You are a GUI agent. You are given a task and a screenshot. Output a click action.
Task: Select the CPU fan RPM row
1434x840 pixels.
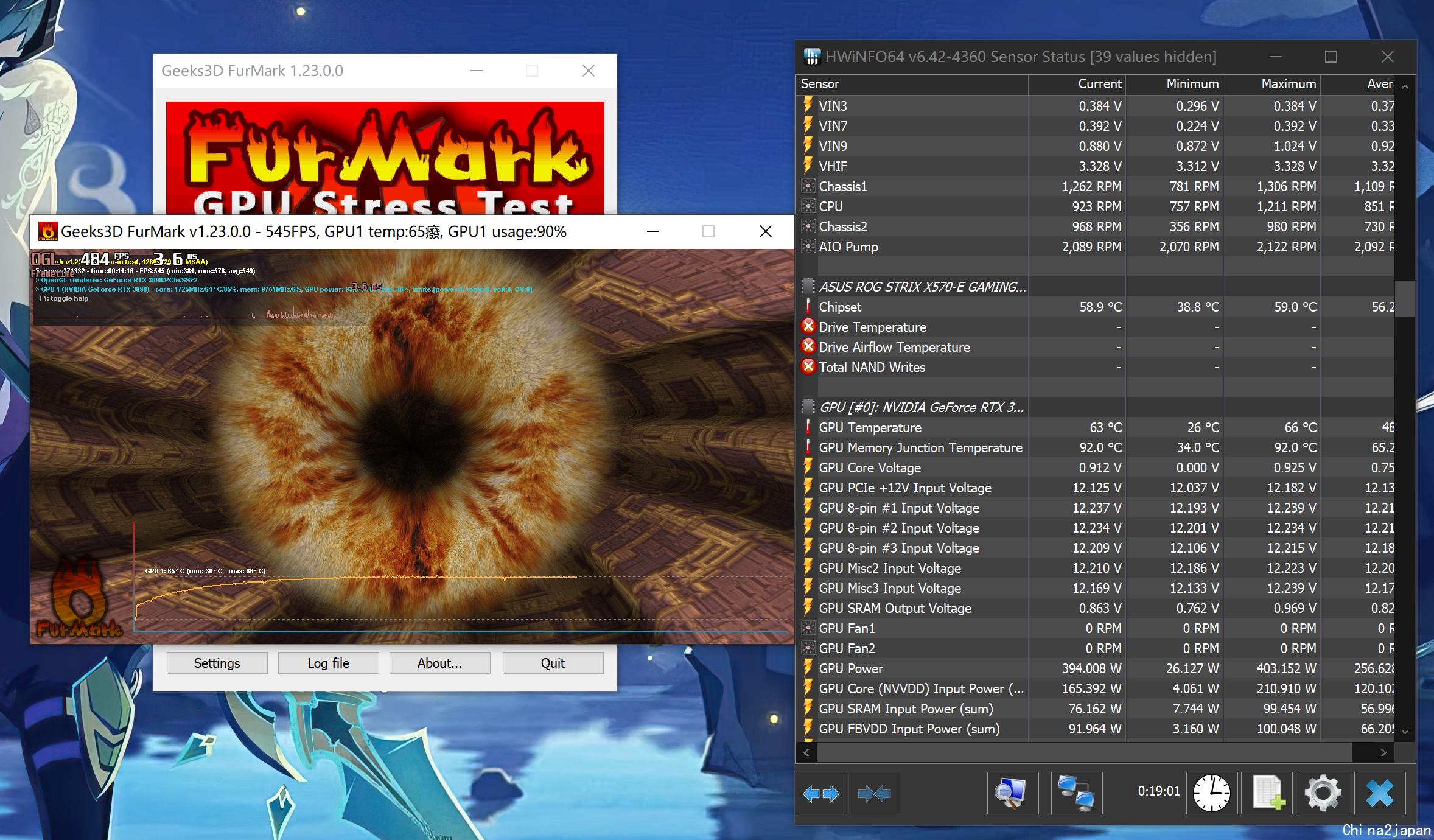point(1095,206)
